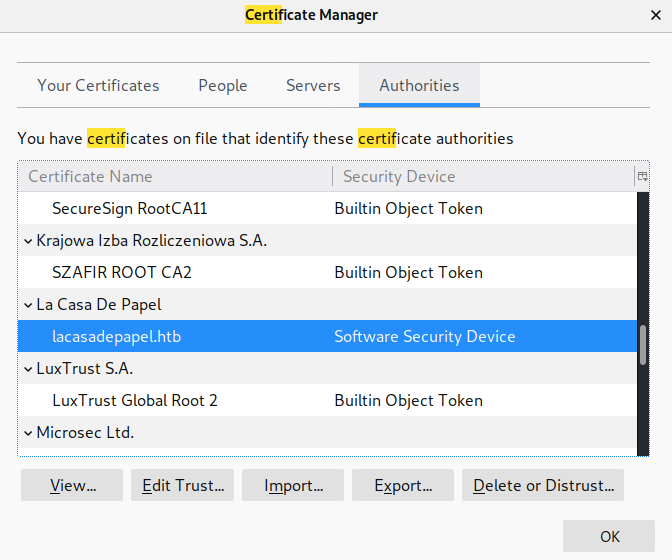Collapse the LuxTrust S.A. group
The height and width of the screenshot is (560, 672).
[x=27, y=369]
